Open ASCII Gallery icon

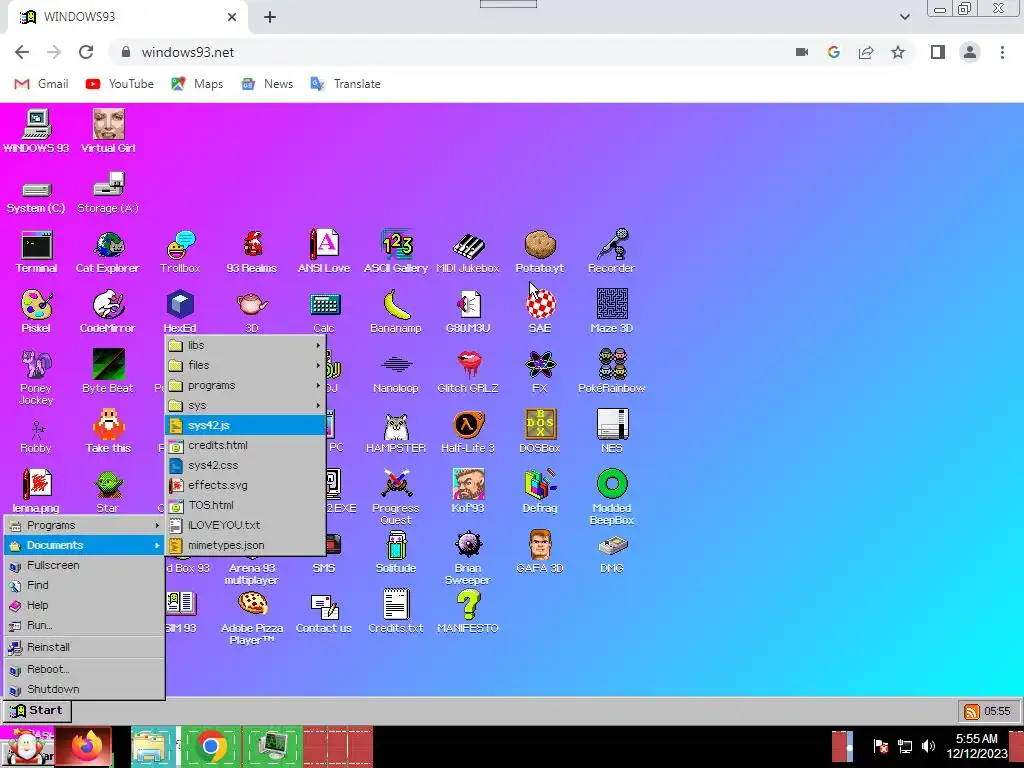pyautogui.click(x=396, y=252)
